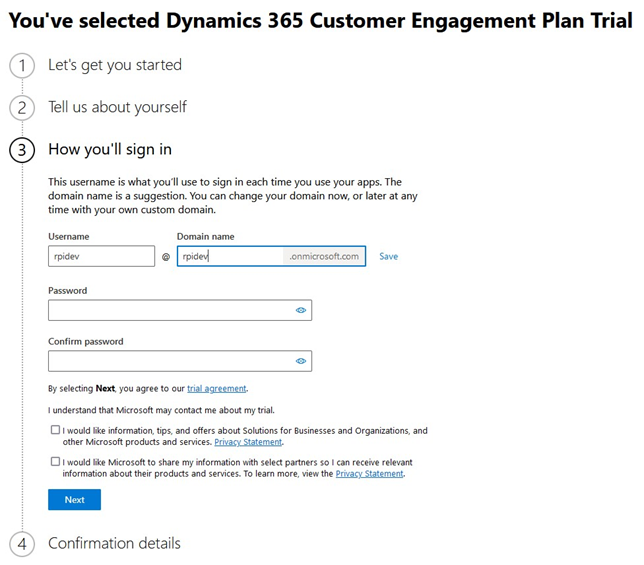This screenshot has height=565, width=644.
Task: Open Privacy Statement link under the partners checkbox
Action: coord(369,474)
